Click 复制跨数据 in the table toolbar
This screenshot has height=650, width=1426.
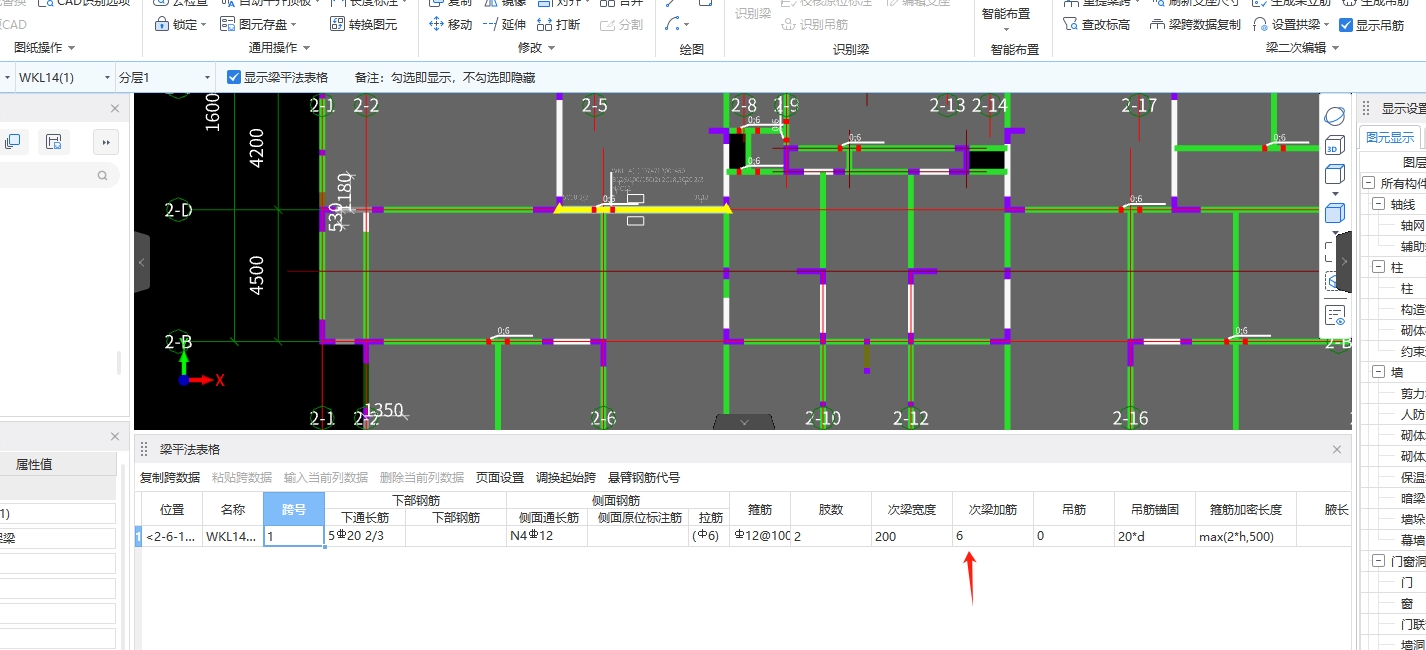coord(170,478)
